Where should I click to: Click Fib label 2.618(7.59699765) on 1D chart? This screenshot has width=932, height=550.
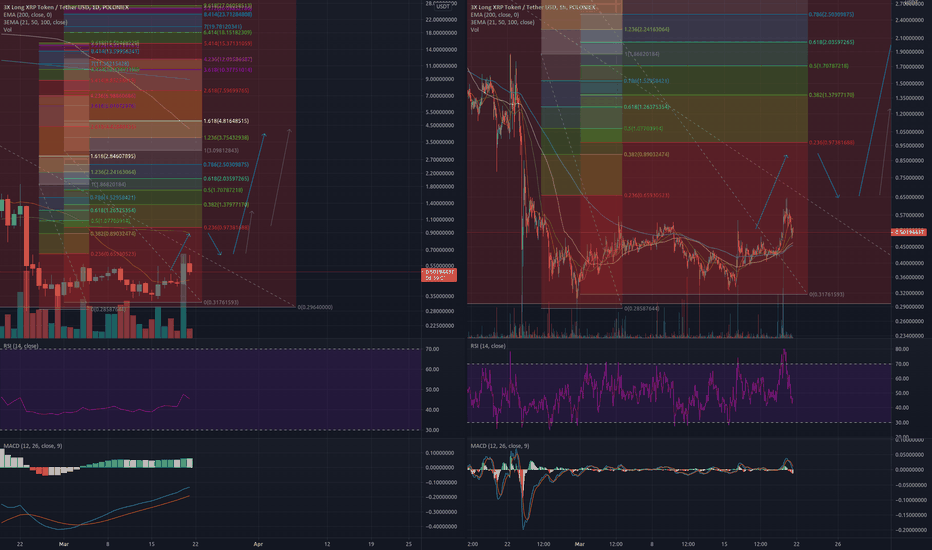[226, 91]
